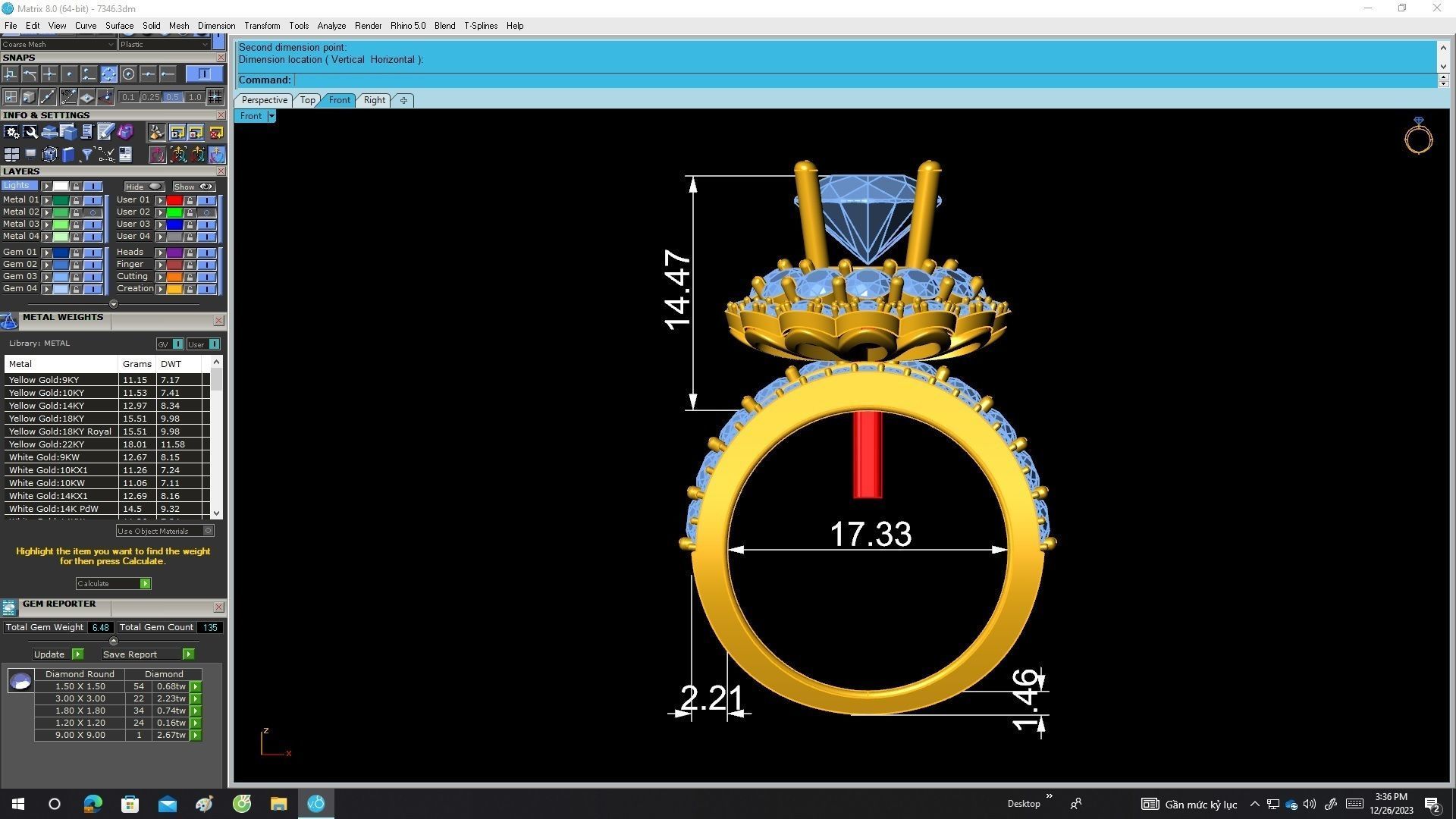This screenshot has height=819, width=1456.
Task: Click the funnel filter icon
Action: point(87,155)
